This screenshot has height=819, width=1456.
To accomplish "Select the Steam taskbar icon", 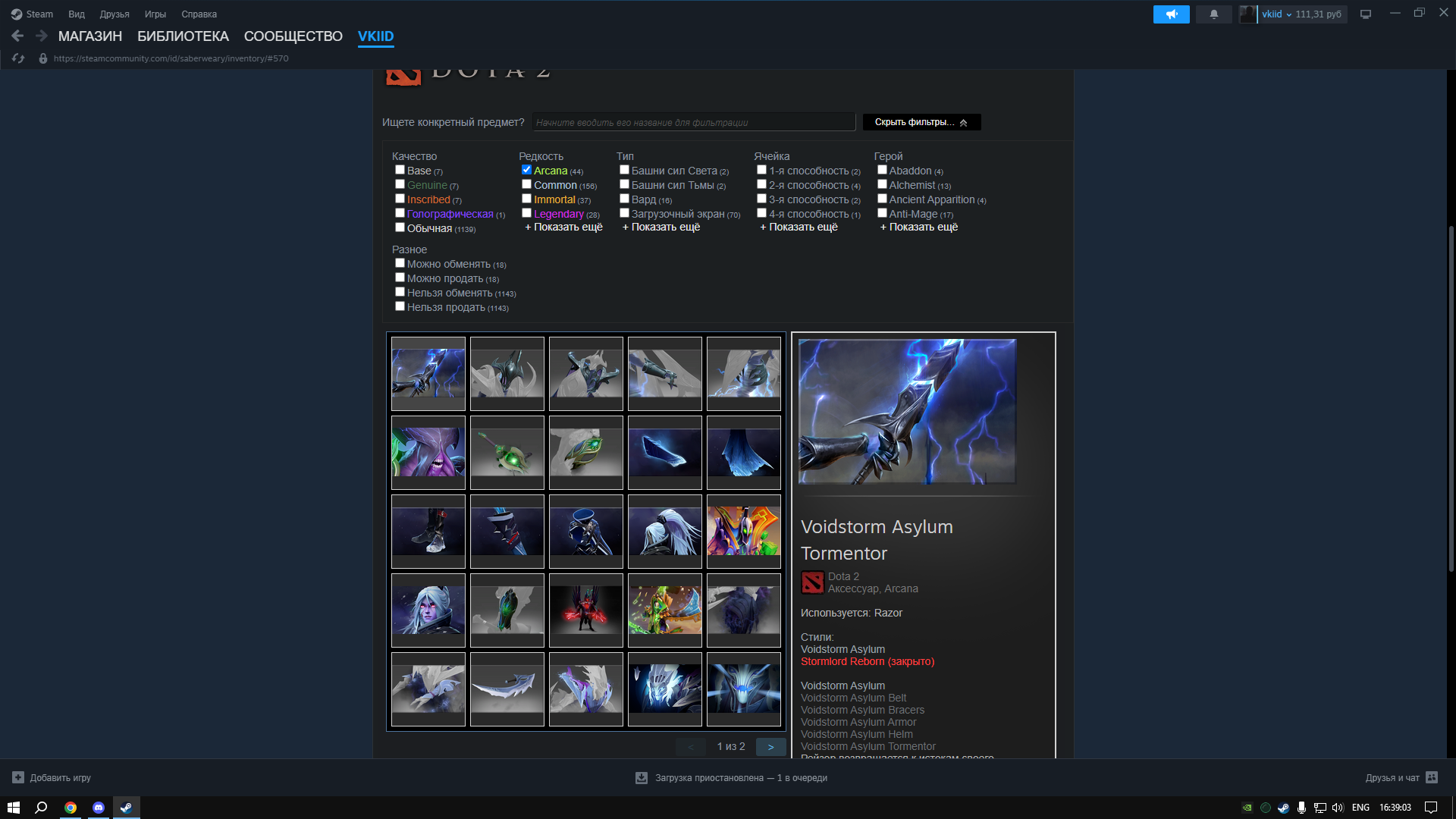I will [127, 808].
